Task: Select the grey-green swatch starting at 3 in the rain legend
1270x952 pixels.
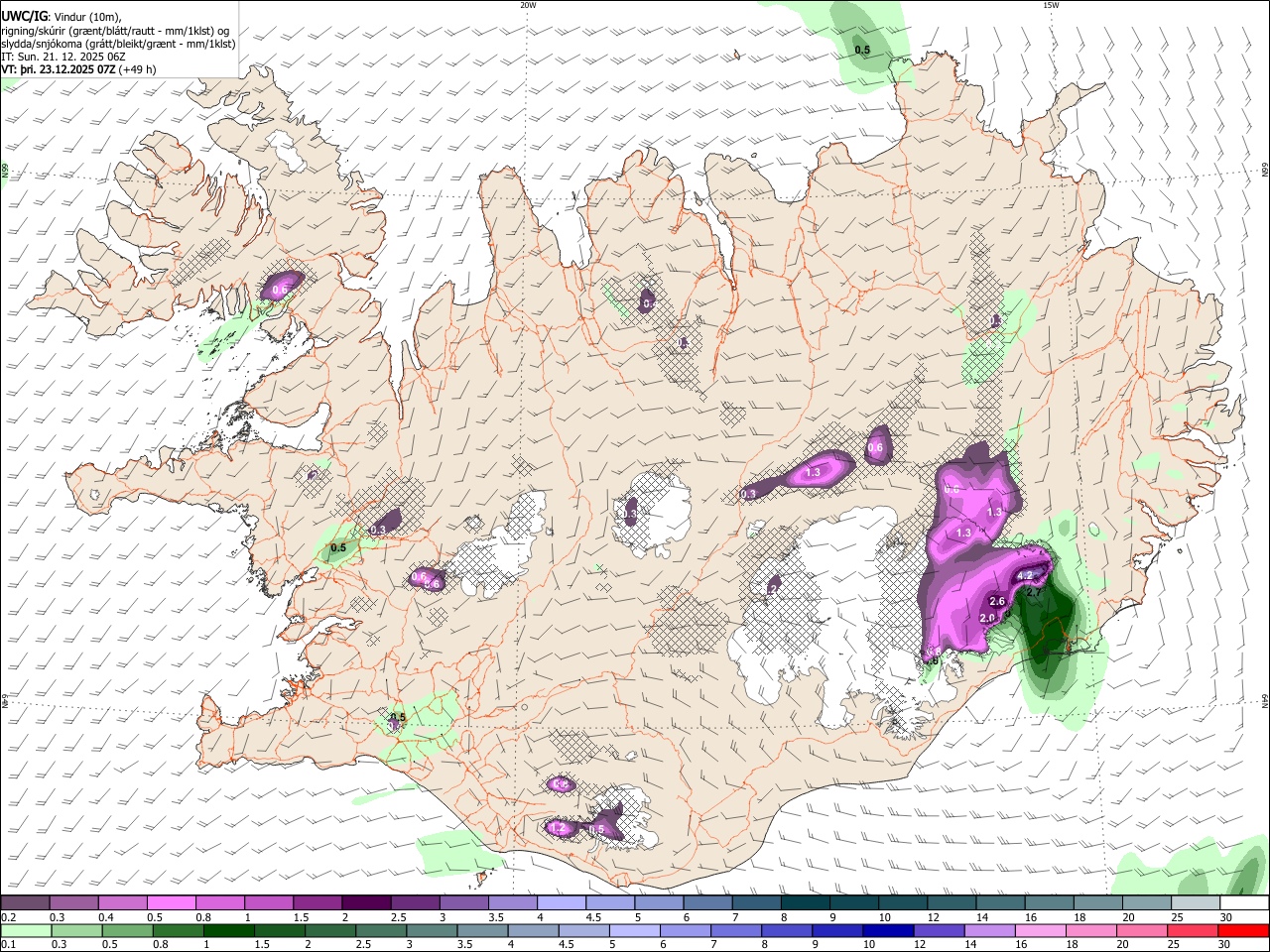Action: click(433, 930)
